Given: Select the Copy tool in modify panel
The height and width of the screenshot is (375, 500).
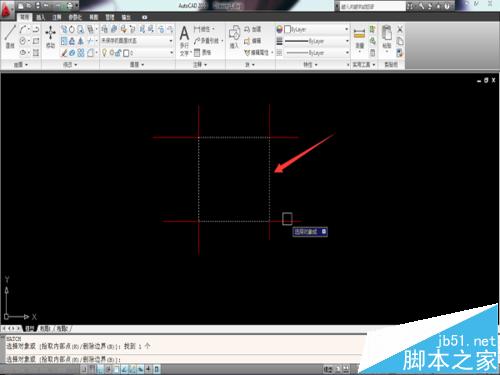Looking at the screenshot, I should pos(64,29).
